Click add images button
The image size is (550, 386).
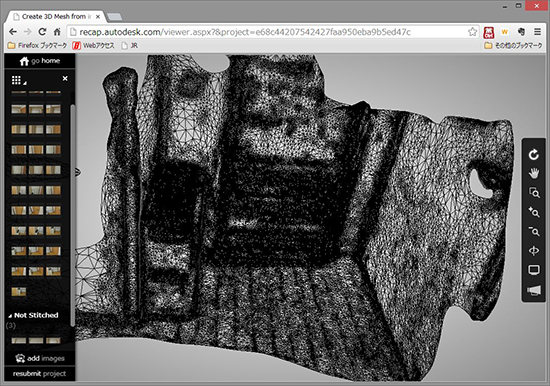(40, 358)
